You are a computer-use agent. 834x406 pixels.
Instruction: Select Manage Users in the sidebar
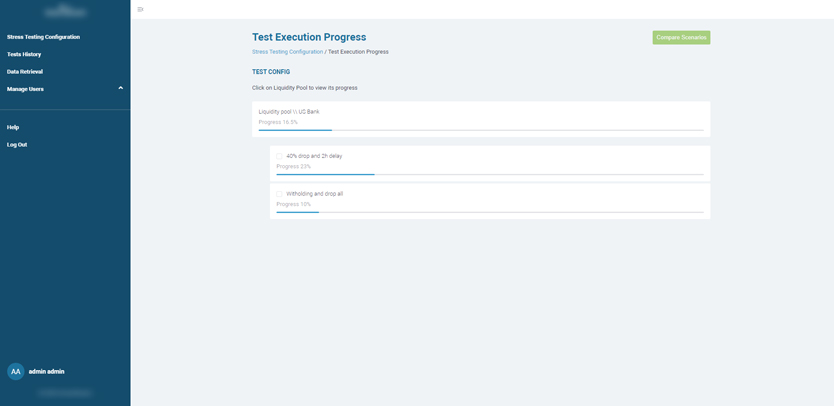25,89
